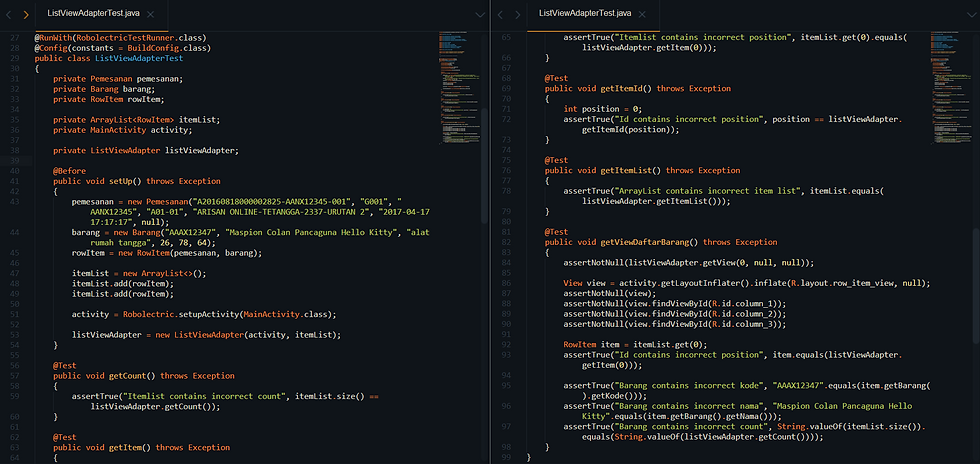Click the 'View view = activity.getLayoutInflater()' line
Viewport: 980px width, 464px height.
pyautogui.click(x=747, y=283)
